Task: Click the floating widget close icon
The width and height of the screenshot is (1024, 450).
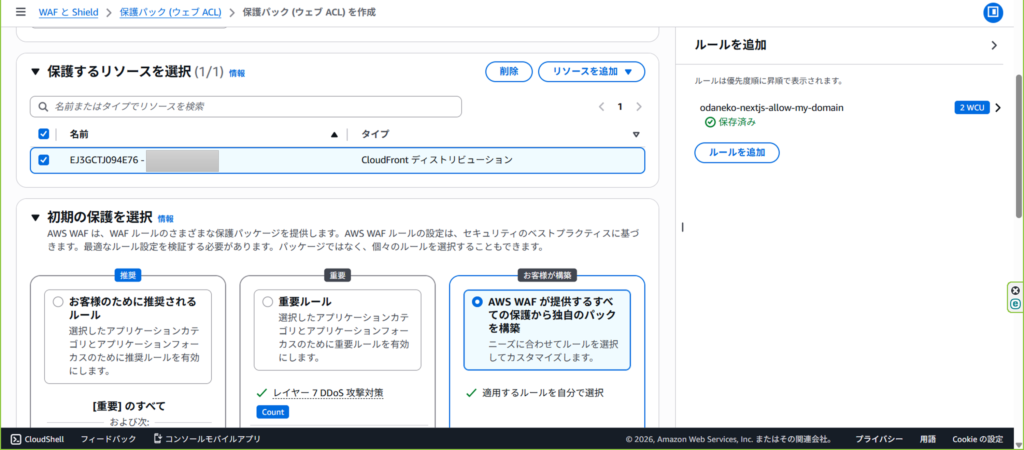Action: (1016, 290)
